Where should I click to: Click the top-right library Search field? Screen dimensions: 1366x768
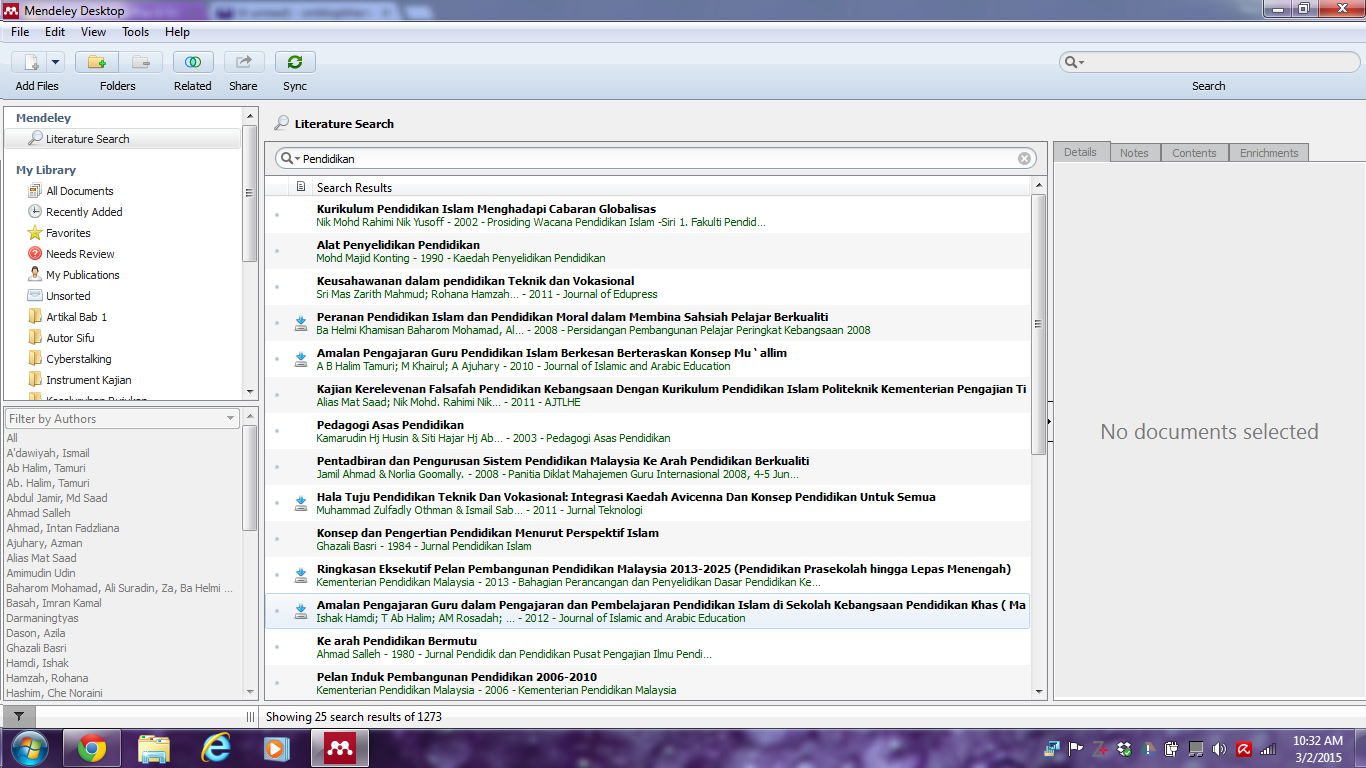pyautogui.click(x=1208, y=62)
